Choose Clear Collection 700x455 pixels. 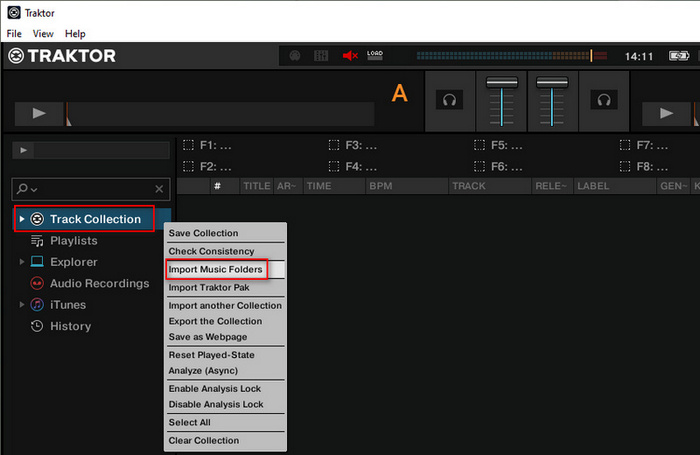pos(225,441)
